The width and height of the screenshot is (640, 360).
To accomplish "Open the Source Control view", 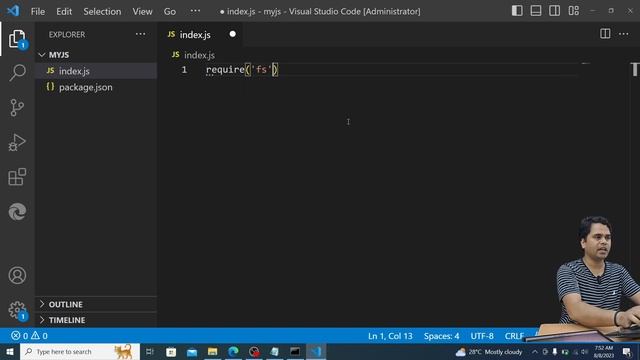I will pyautogui.click(x=17, y=108).
